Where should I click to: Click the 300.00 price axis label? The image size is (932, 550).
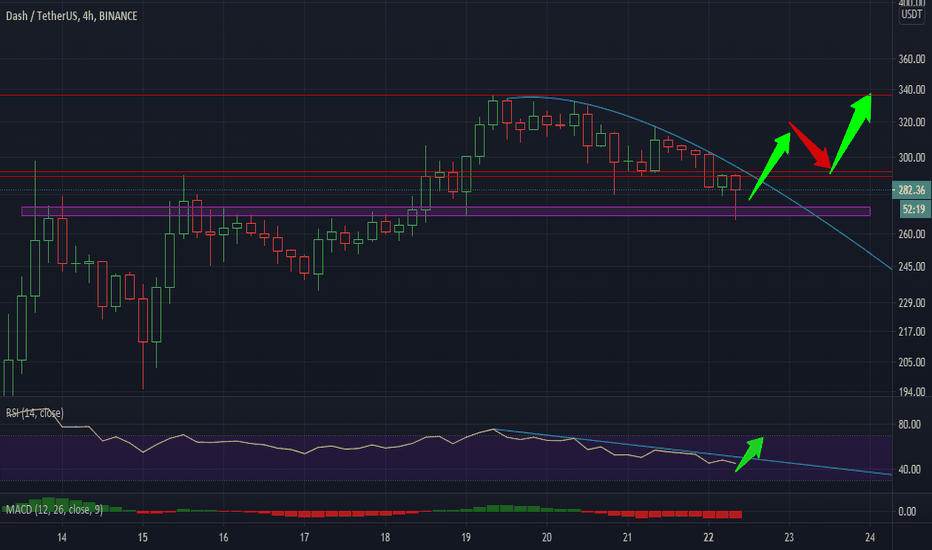(912, 158)
